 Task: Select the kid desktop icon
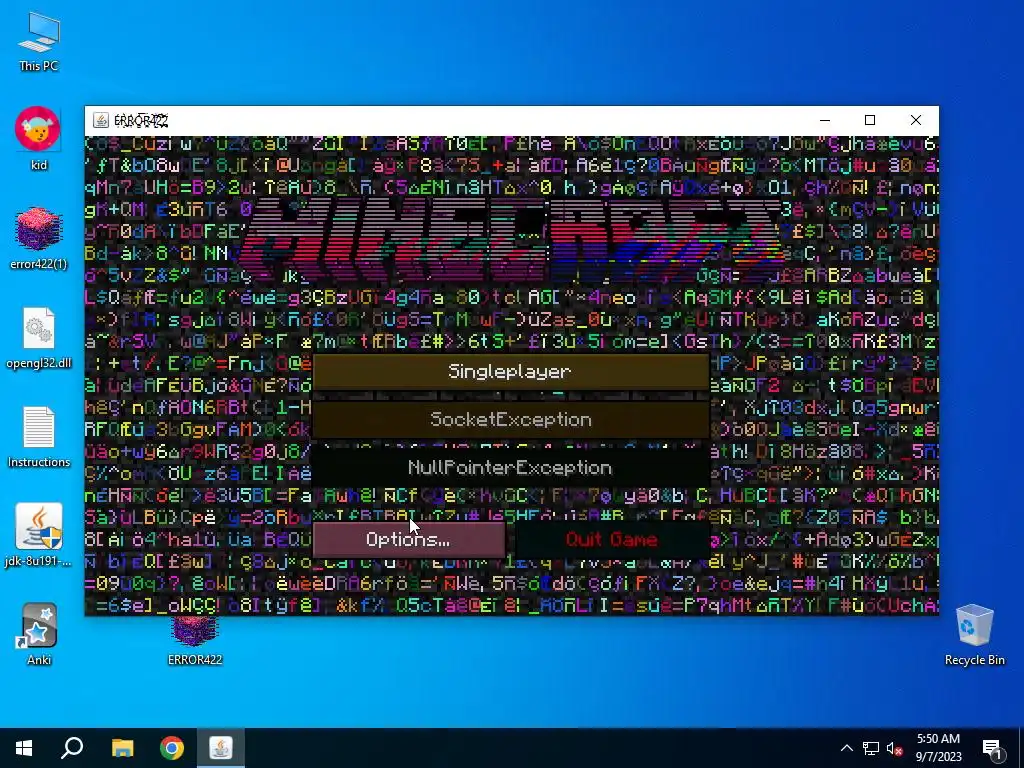(39, 139)
